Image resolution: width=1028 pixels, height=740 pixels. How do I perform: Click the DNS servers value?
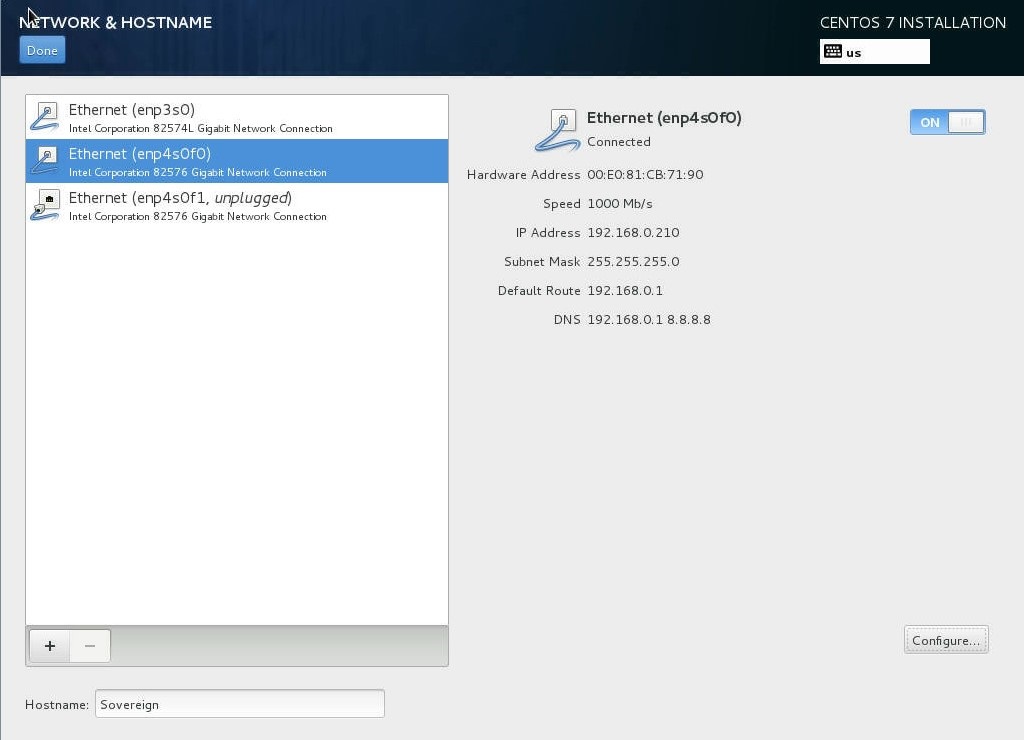pyautogui.click(x=649, y=320)
